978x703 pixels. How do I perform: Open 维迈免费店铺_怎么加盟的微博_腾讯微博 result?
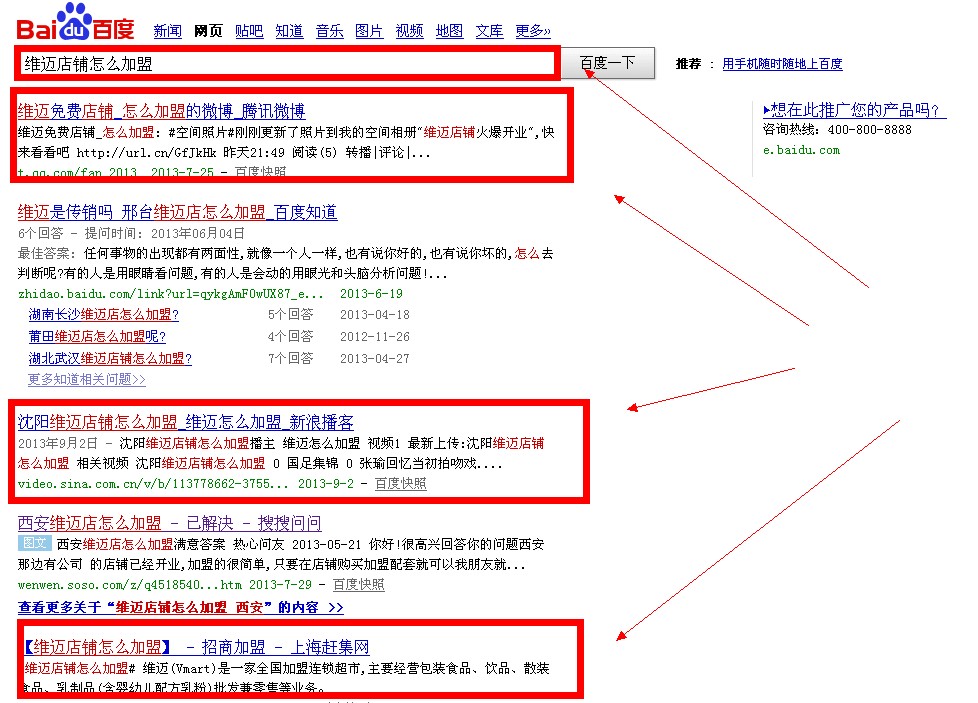[162, 112]
